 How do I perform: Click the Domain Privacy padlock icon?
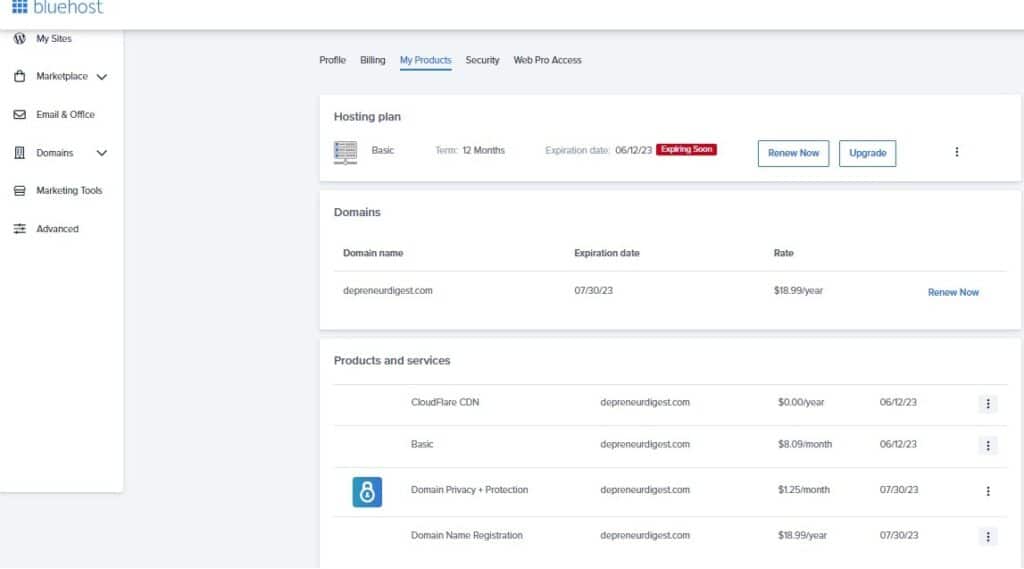click(367, 491)
